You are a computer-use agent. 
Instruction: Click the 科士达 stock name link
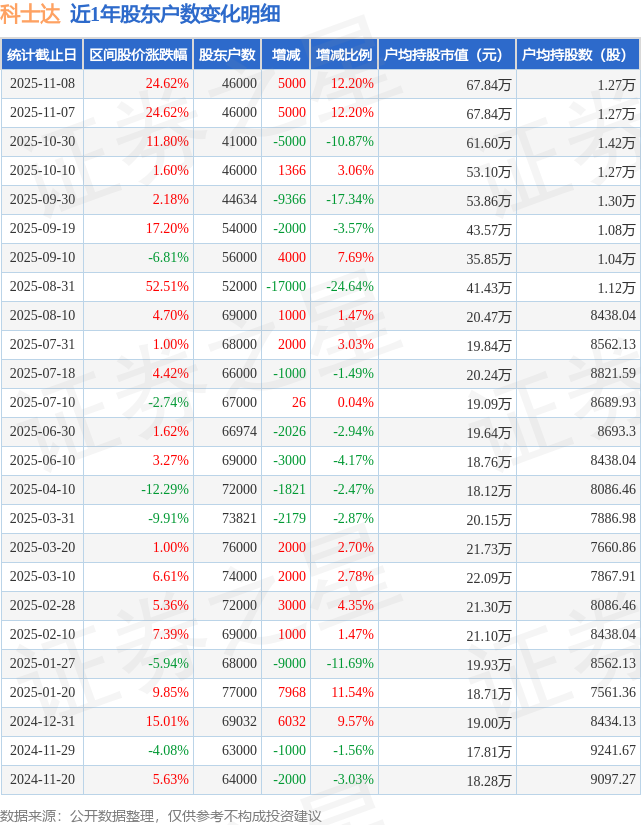(x=30, y=13)
